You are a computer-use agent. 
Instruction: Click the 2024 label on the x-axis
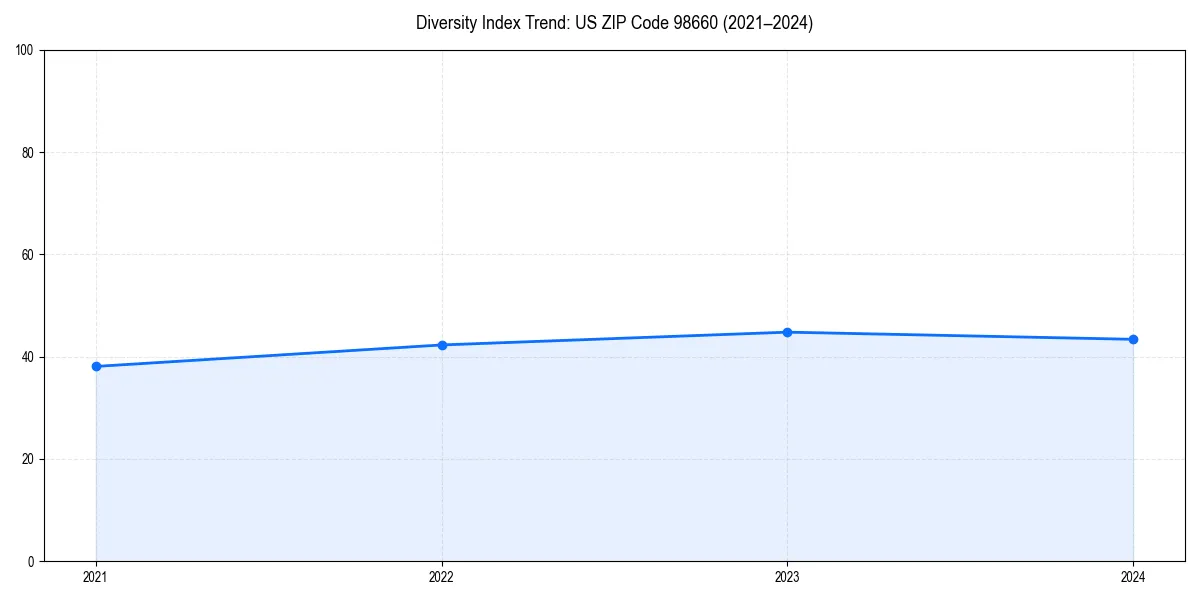pos(1133,577)
